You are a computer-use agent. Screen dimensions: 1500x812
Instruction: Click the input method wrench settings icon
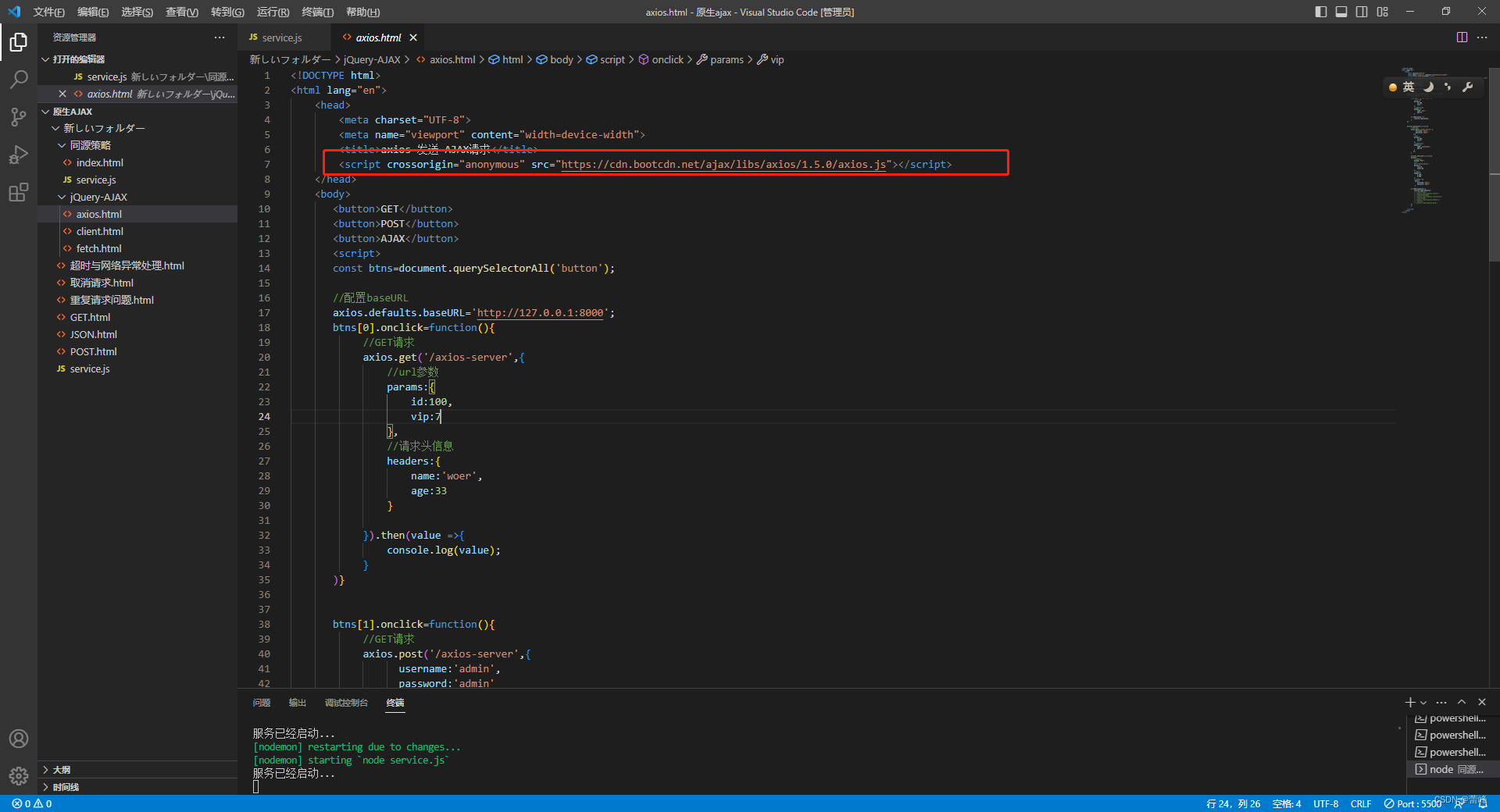pos(1468,87)
